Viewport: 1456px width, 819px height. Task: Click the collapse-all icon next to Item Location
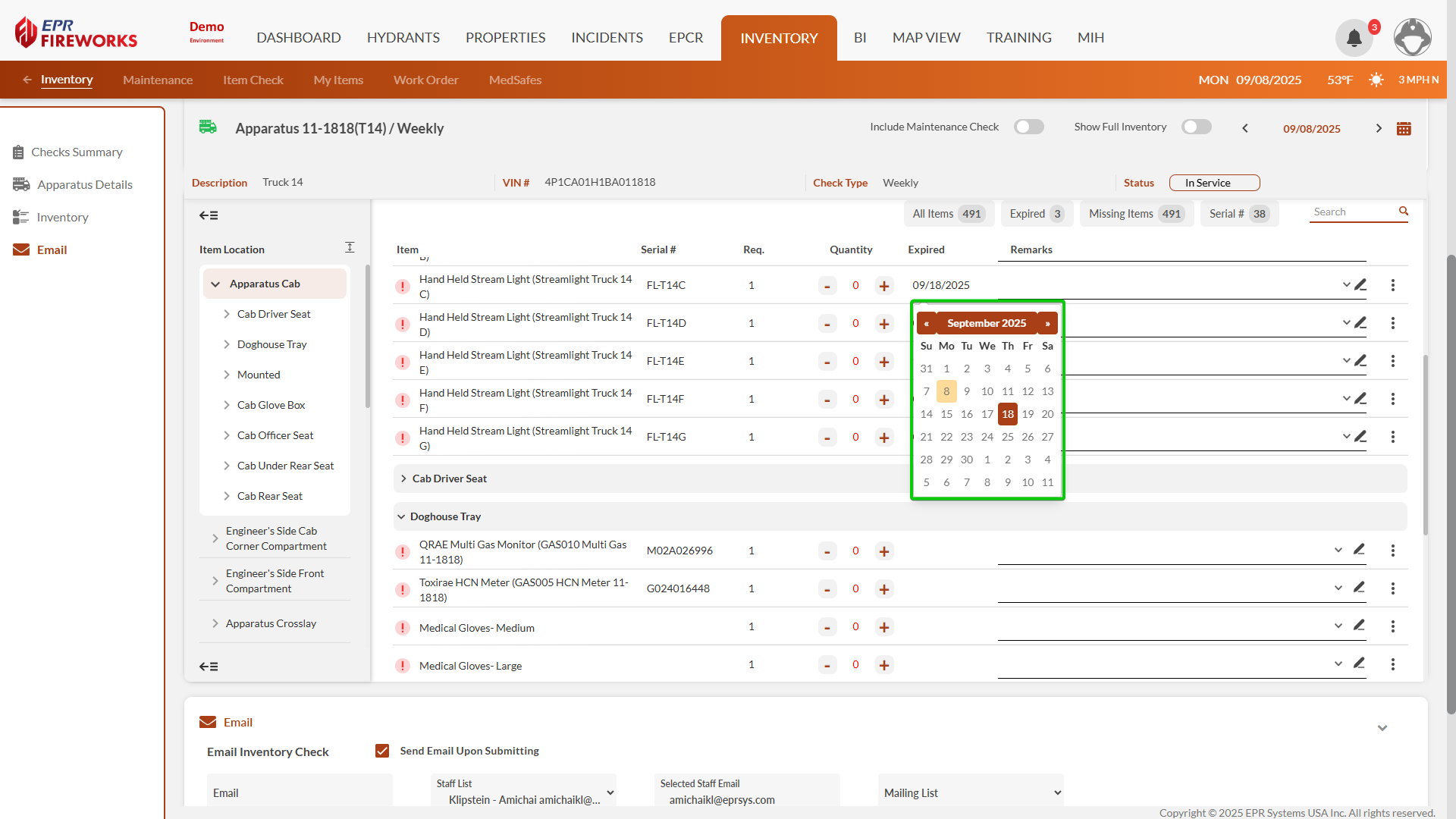pyautogui.click(x=350, y=248)
